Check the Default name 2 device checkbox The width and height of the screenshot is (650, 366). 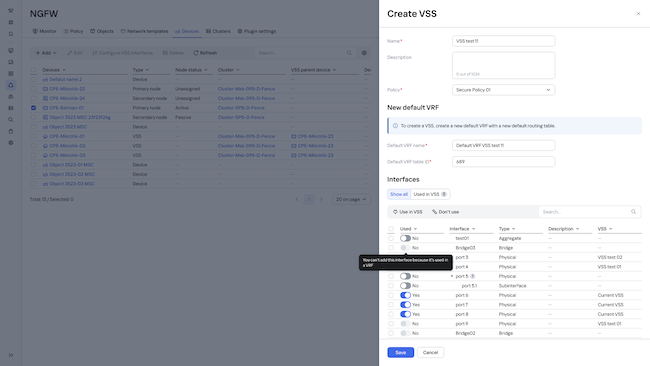[34, 79]
